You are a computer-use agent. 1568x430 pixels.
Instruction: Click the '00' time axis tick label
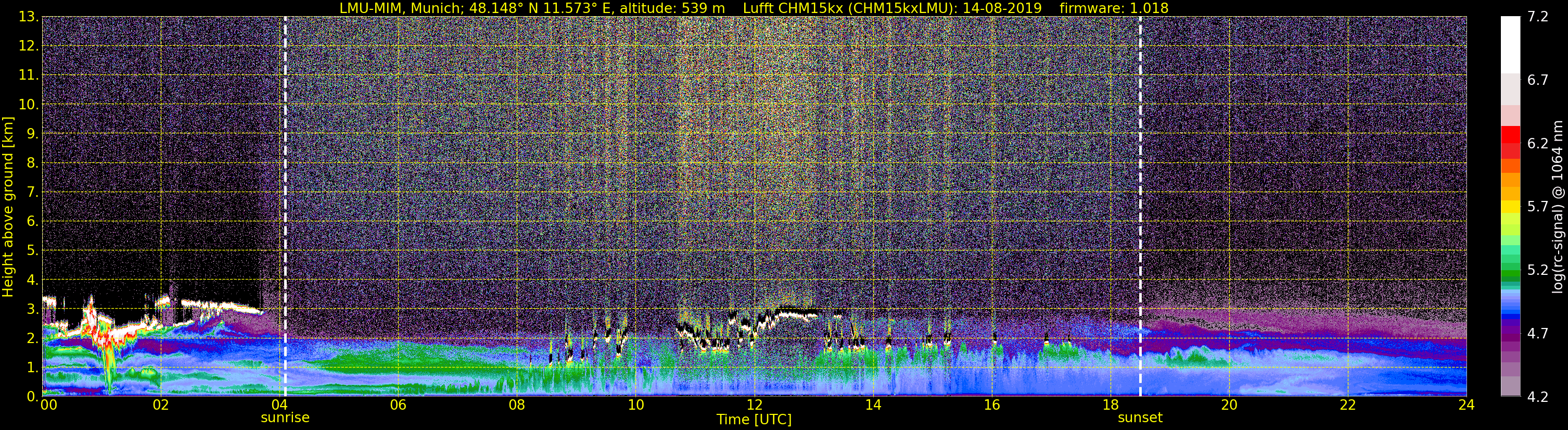pos(49,405)
